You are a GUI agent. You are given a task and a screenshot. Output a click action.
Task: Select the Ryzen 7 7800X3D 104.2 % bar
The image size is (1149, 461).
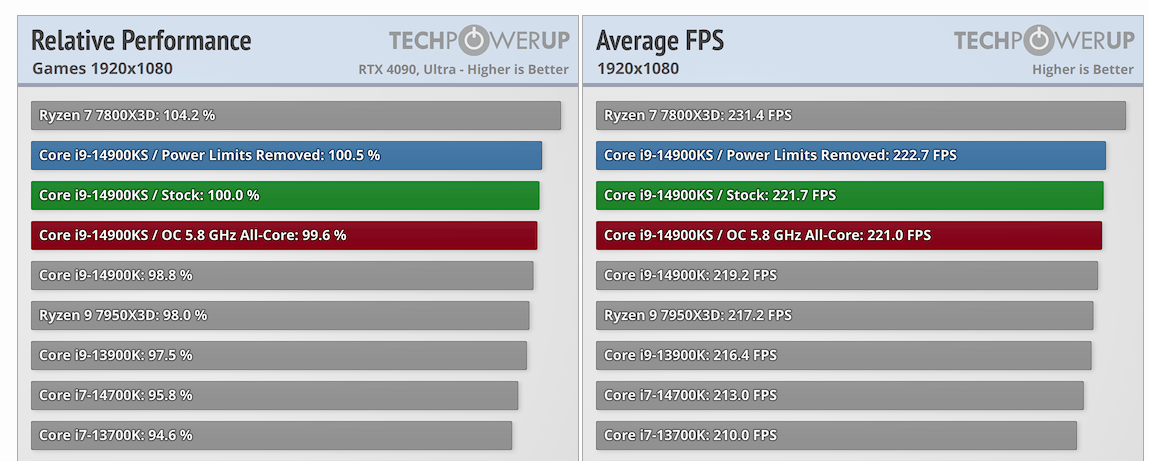pos(296,116)
